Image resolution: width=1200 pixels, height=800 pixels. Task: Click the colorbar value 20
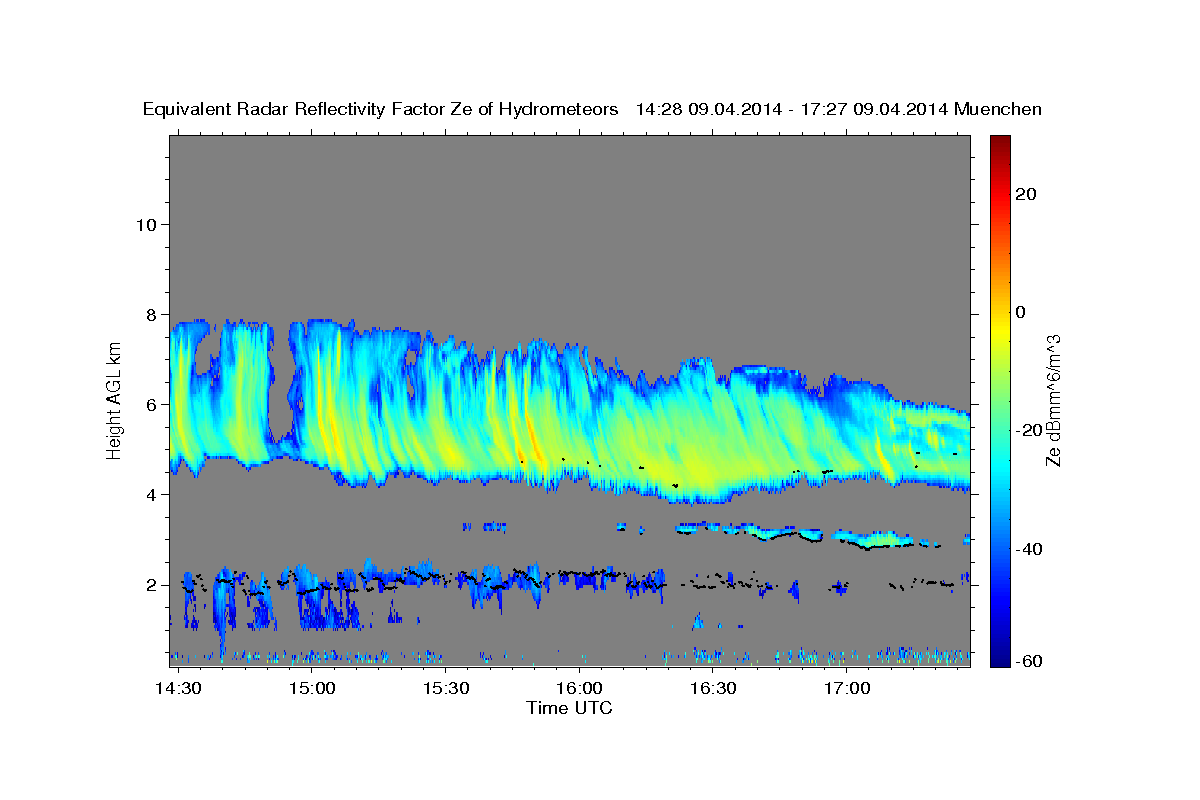[1025, 194]
